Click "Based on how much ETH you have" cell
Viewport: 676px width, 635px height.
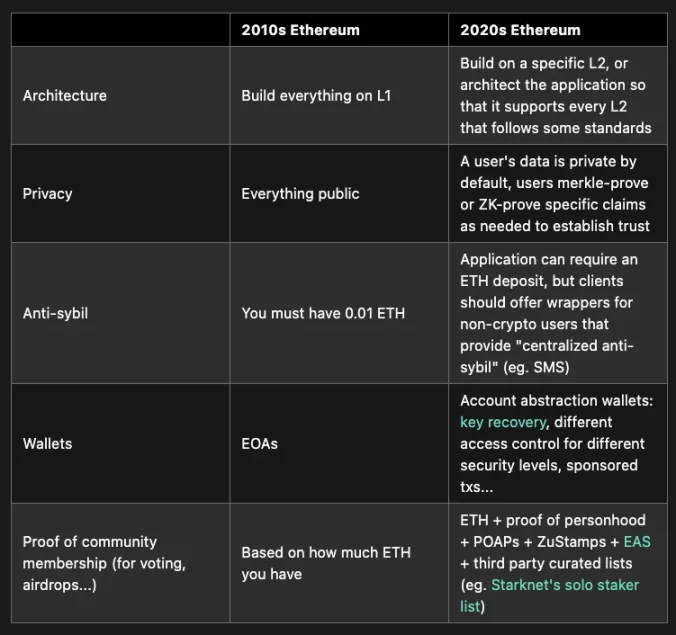point(326,563)
